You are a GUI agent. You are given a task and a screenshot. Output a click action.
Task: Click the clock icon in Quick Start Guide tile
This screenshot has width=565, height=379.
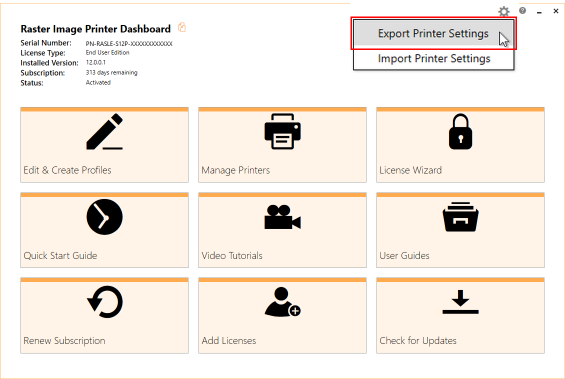click(x=104, y=217)
